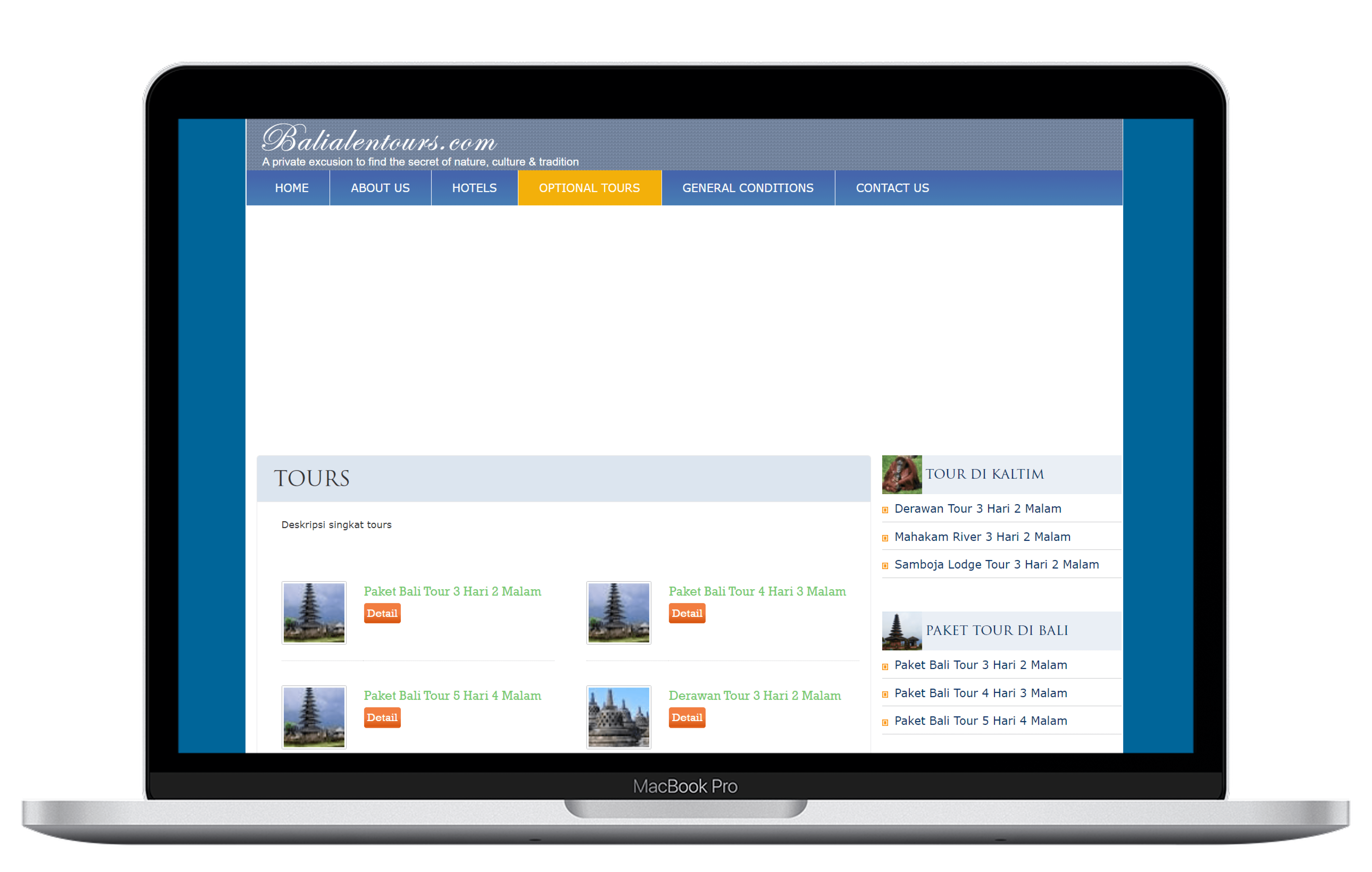The image size is (1372, 872).
Task: Click temple icon beside Paket Tour di Bali
Action: (901, 631)
